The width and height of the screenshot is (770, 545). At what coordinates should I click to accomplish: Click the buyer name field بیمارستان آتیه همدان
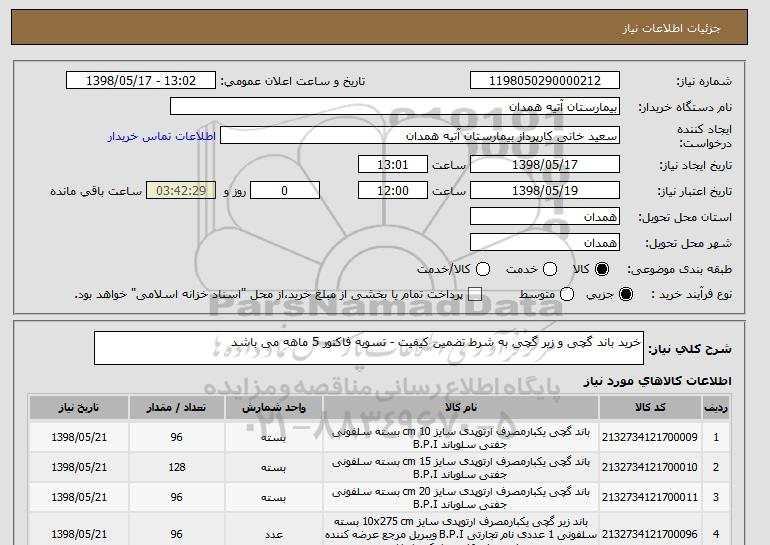[395, 107]
